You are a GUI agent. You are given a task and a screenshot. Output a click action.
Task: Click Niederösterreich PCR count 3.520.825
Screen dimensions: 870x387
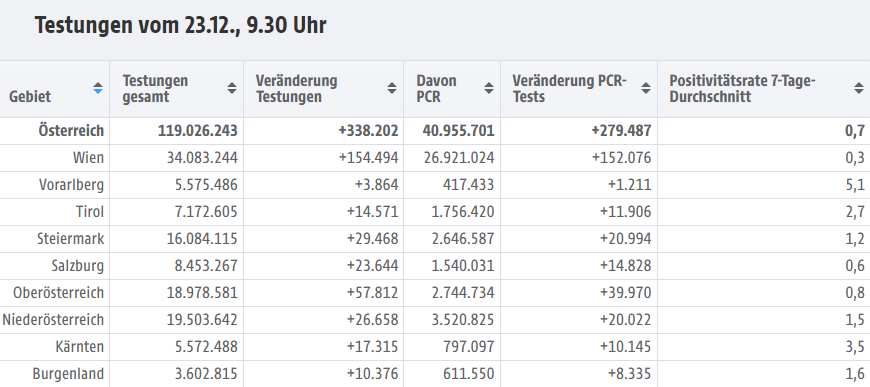tap(463, 320)
